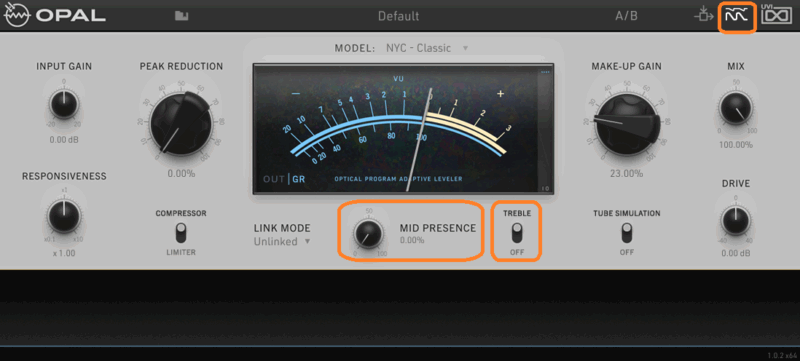Toggle the Compressor/Limiter switch

[x=181, y=233]
